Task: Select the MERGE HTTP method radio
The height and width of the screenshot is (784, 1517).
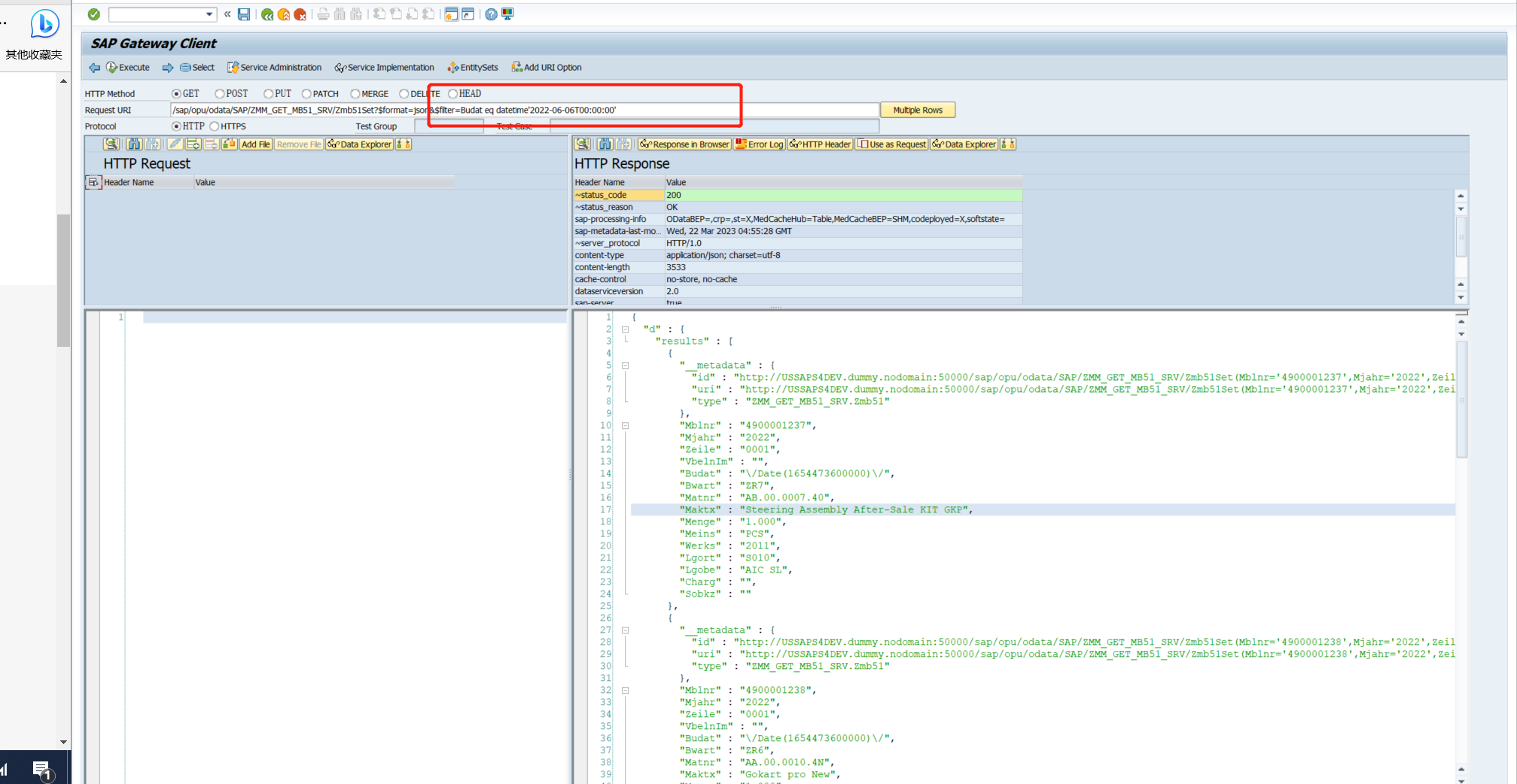Action: pos(355,94)
